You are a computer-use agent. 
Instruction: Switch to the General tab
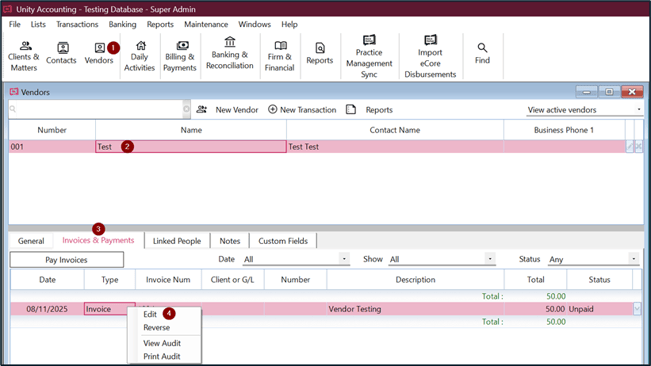(x=31, y=241)
